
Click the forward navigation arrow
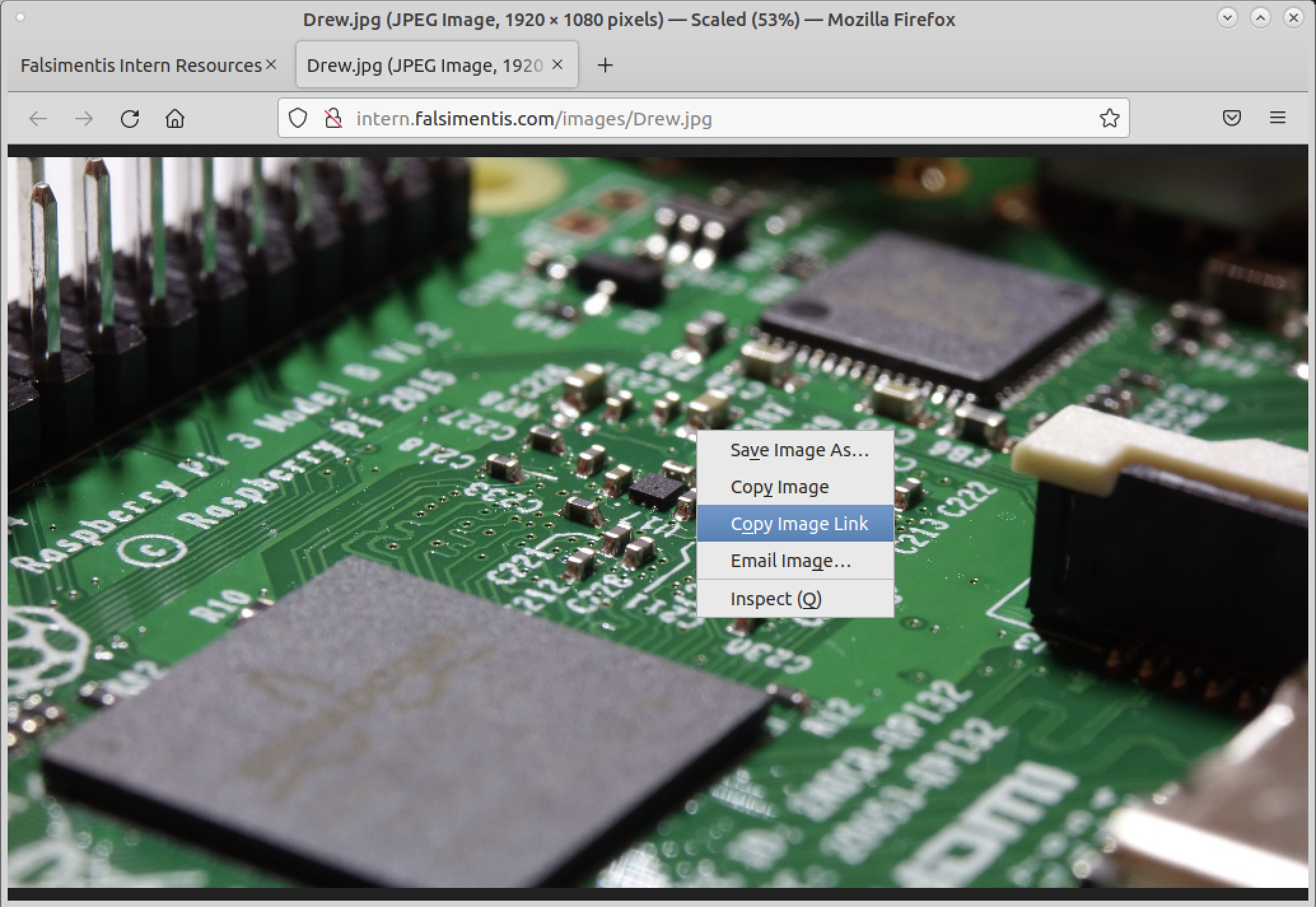coord(84,118)
